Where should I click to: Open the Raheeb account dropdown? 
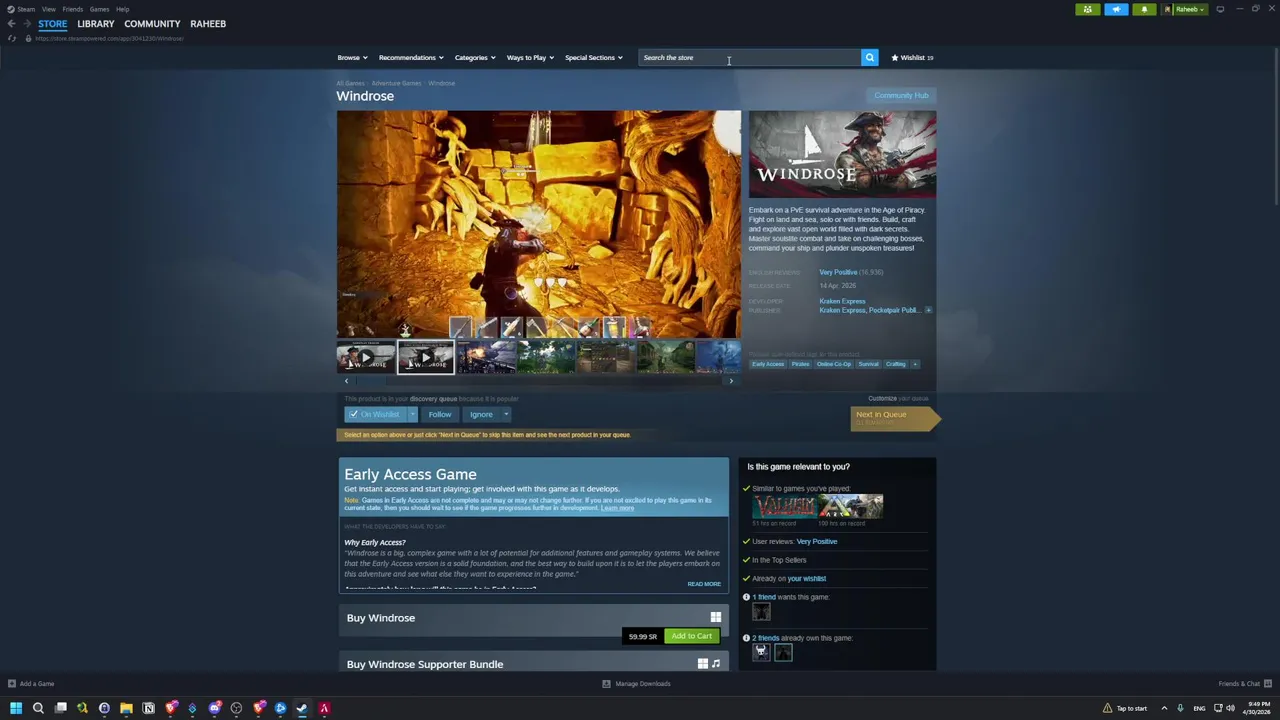[x=1186, y=9]
